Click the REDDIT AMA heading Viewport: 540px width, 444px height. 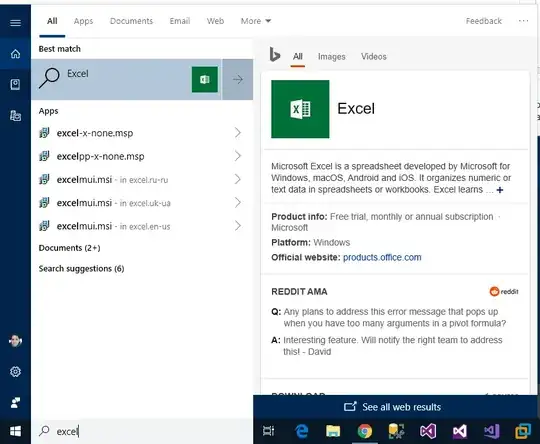299,291
